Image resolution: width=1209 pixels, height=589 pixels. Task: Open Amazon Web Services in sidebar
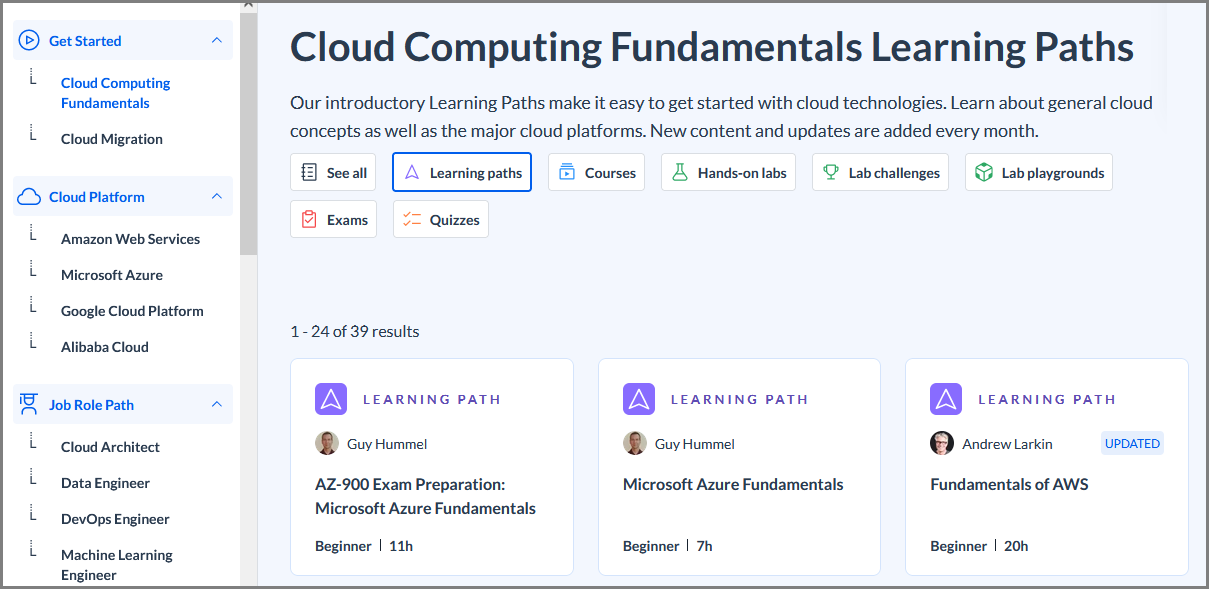[130, 239]
